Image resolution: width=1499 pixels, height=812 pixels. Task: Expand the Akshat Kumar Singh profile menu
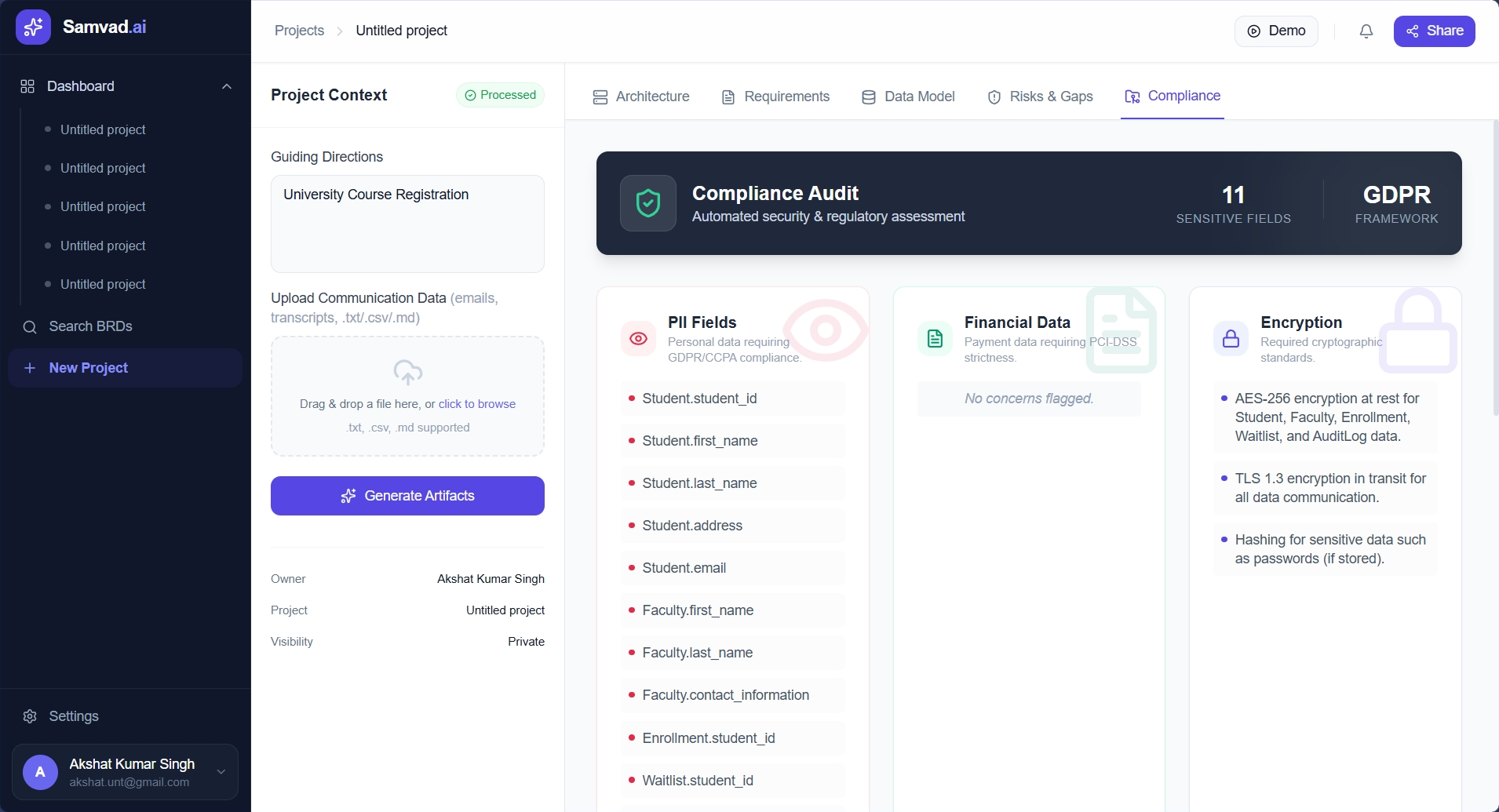221,771
